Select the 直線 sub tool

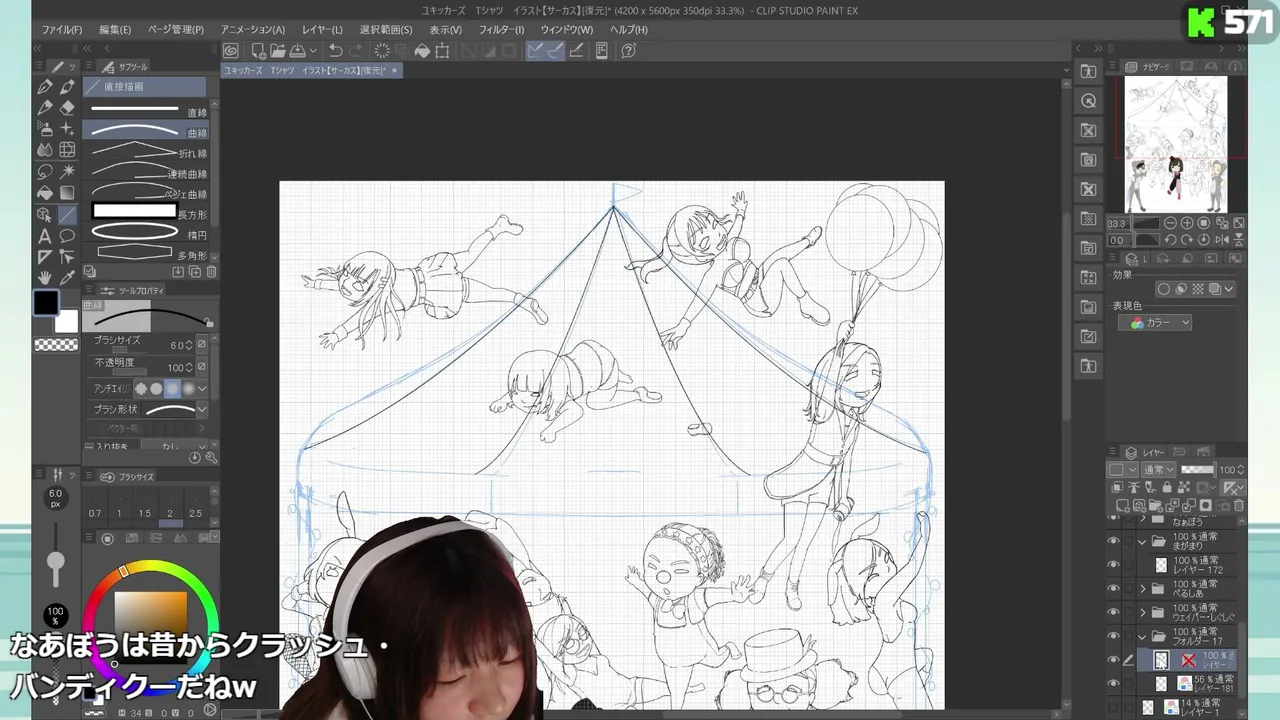point(147,110)
